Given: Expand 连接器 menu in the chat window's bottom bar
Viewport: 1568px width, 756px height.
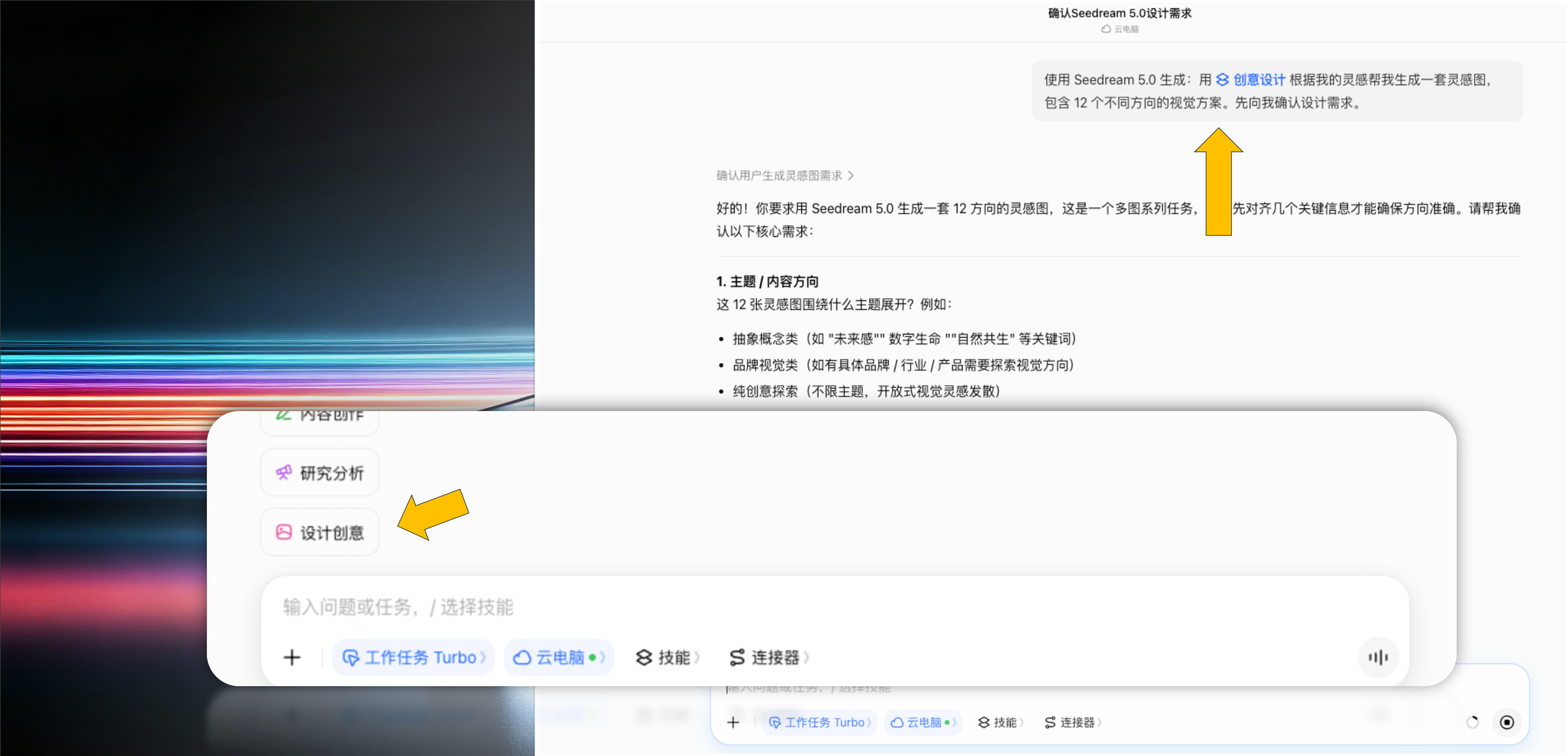Looking at the screenshot, I should (1073, 722).
